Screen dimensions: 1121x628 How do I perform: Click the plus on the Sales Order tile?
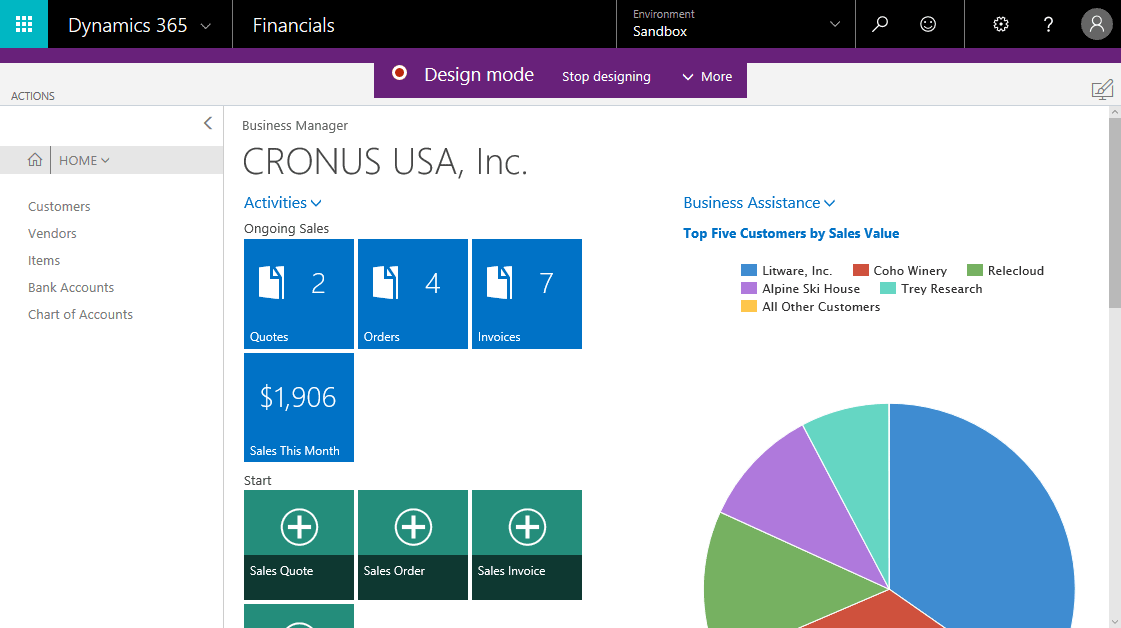click(413, 526)
